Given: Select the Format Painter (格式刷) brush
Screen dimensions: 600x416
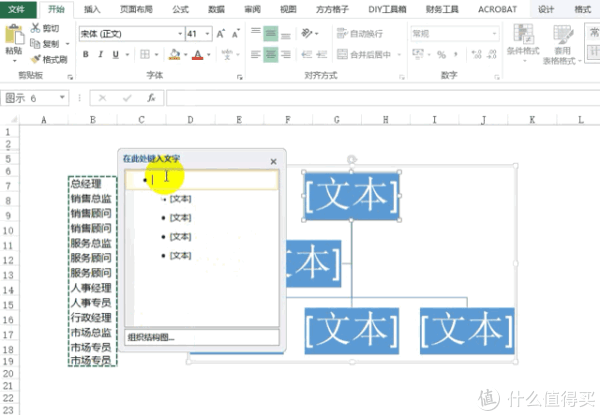Looking at the screenshot, I should click(x=36, y=59).
